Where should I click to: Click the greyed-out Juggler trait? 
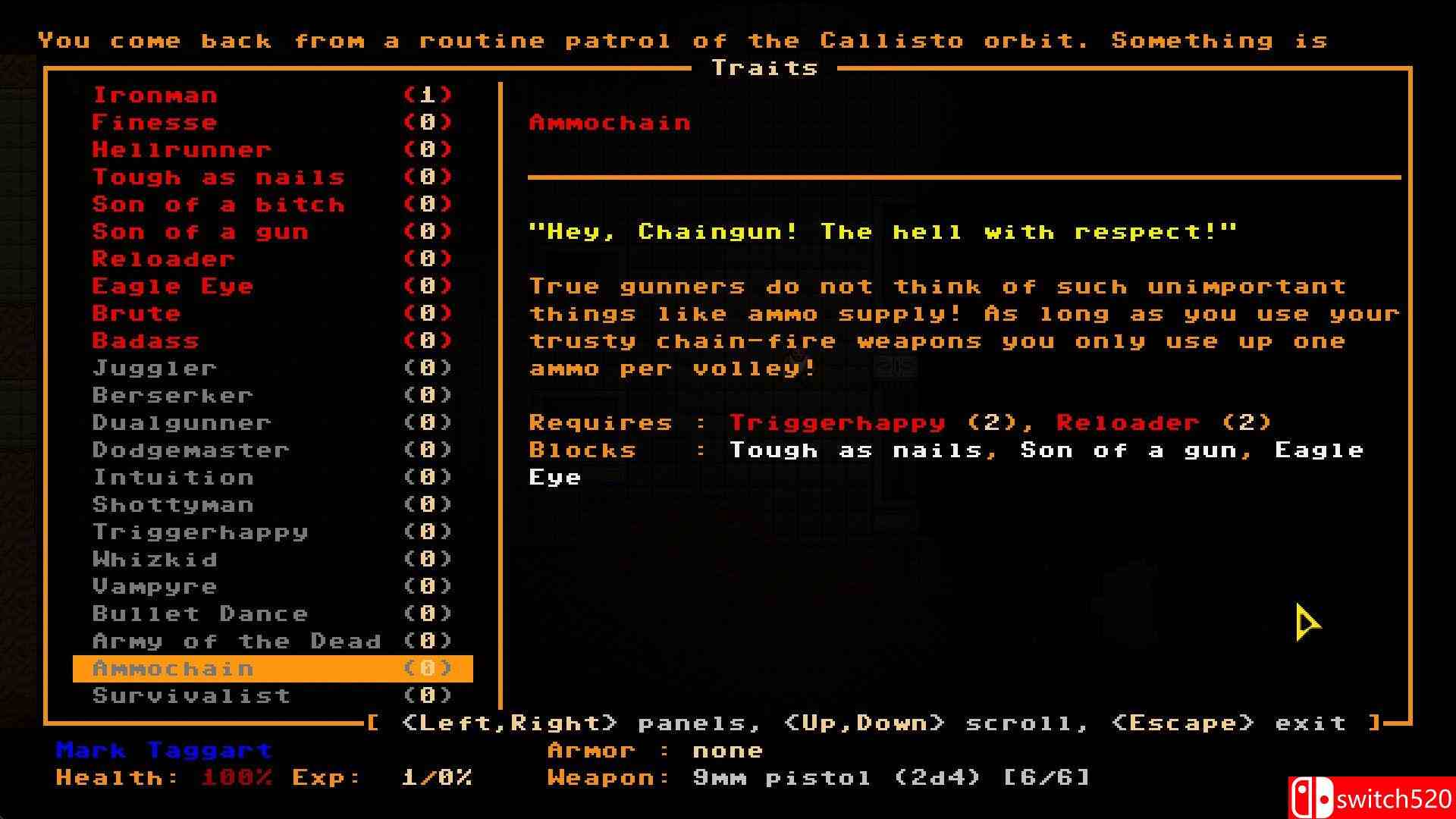(x=155, y=369)
